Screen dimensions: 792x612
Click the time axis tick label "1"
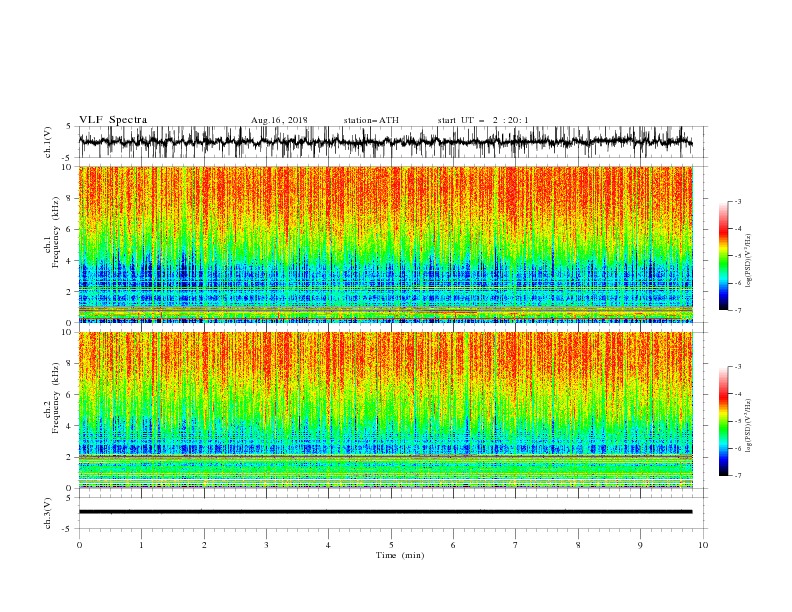tap(141, 545)
